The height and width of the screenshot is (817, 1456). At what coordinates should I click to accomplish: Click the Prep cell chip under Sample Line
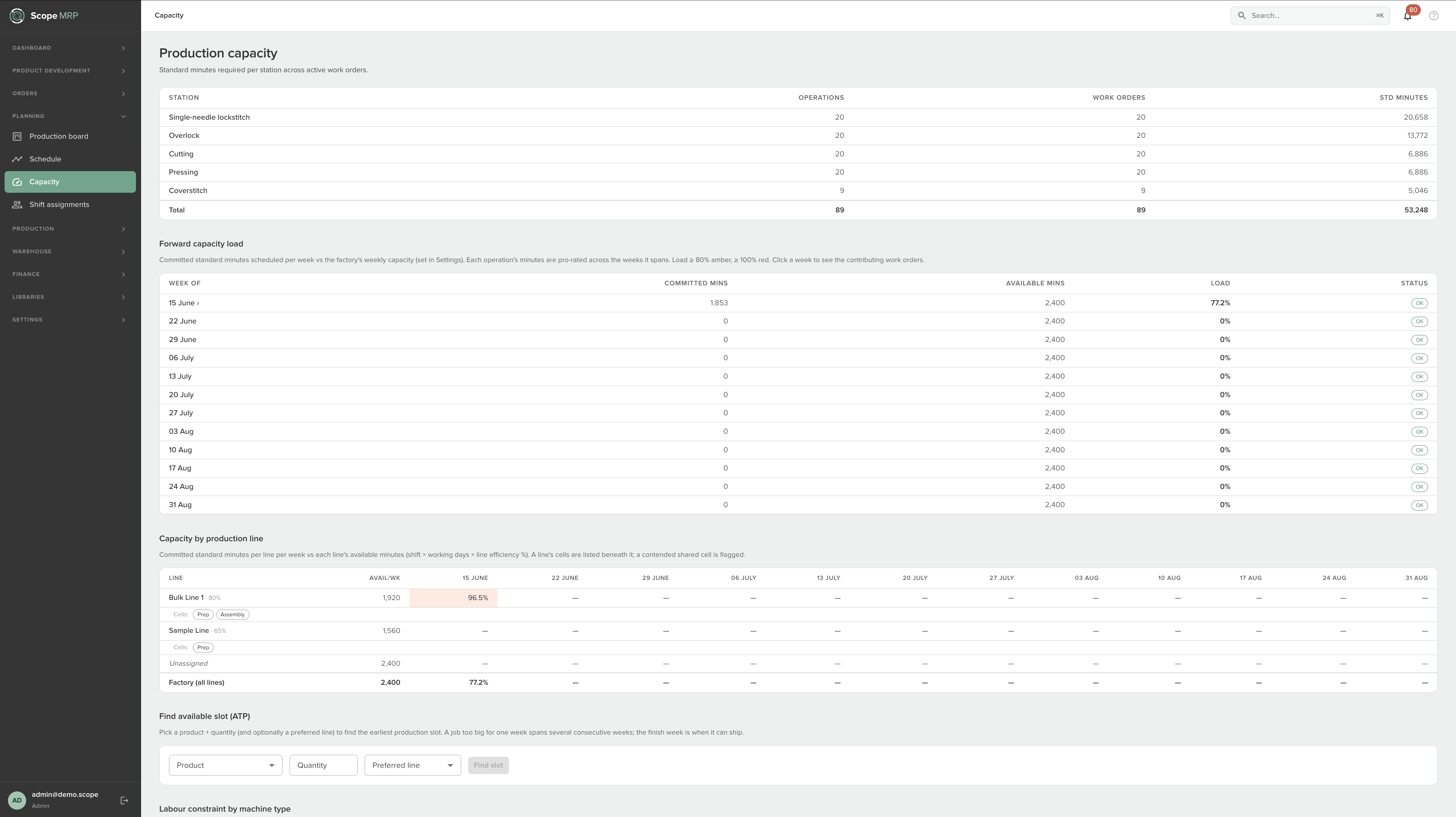click(x=203, y=648)
